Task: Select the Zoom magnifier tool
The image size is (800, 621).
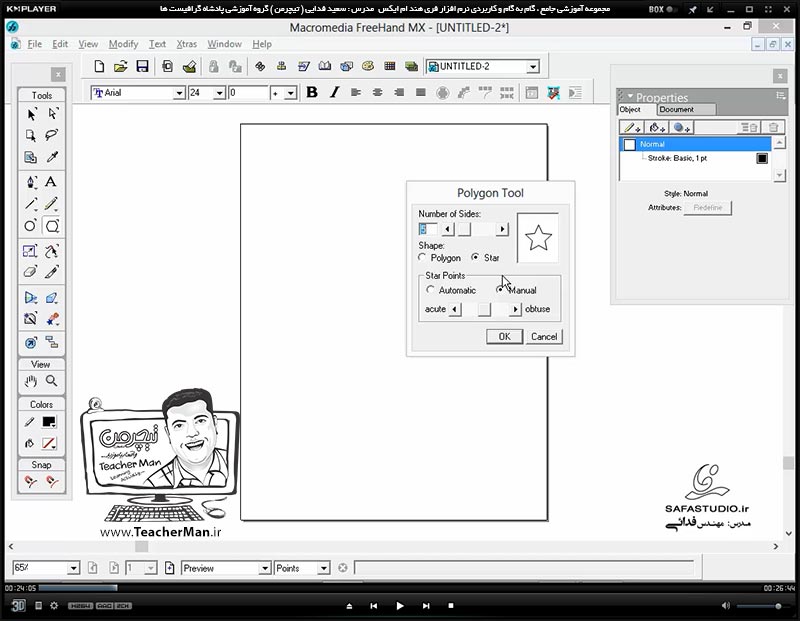Action: pyautogui.click(x=52, y=381)
